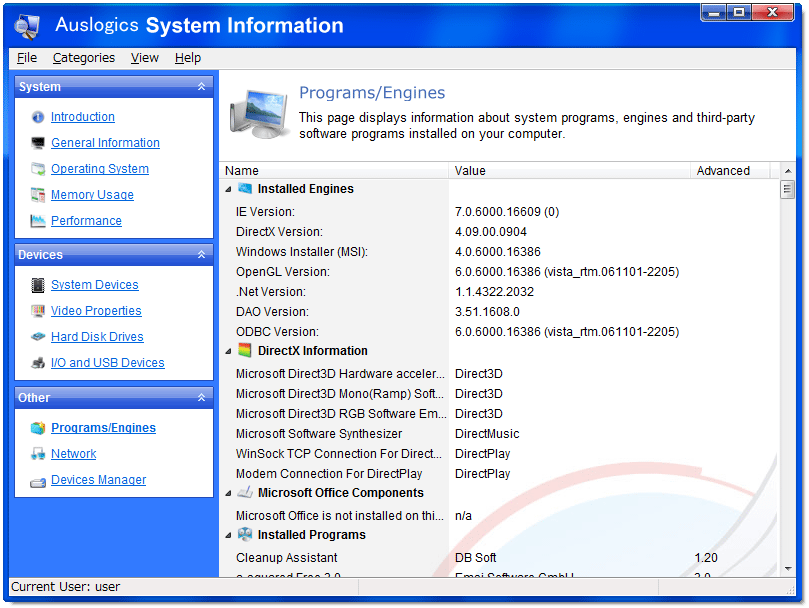
Task: Open the Categories menu
Action: 84,58
